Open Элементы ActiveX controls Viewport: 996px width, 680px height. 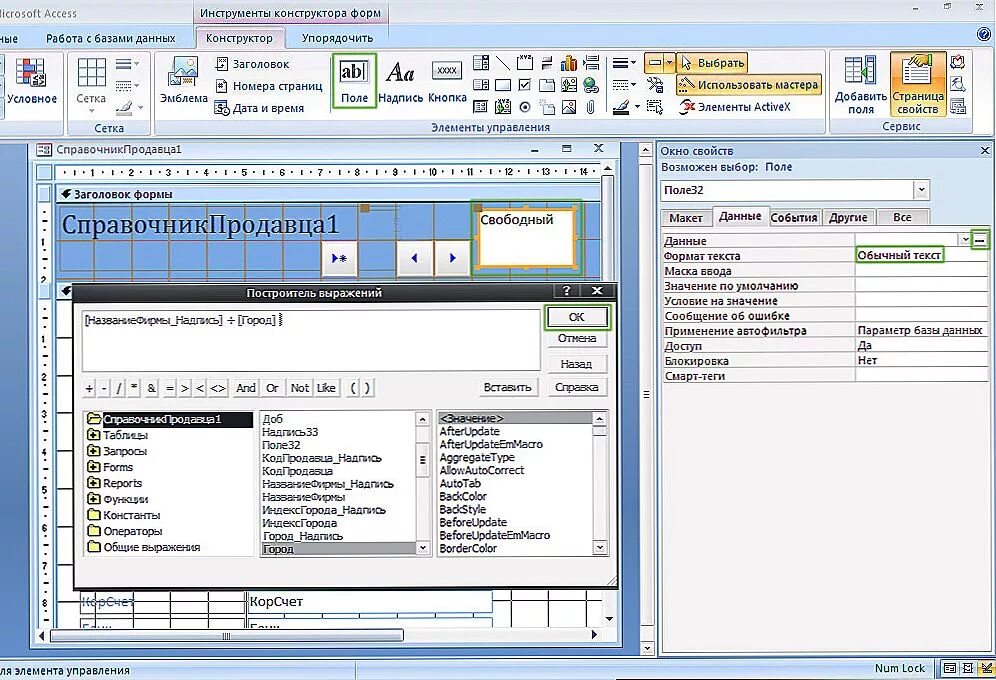[735, 107]
